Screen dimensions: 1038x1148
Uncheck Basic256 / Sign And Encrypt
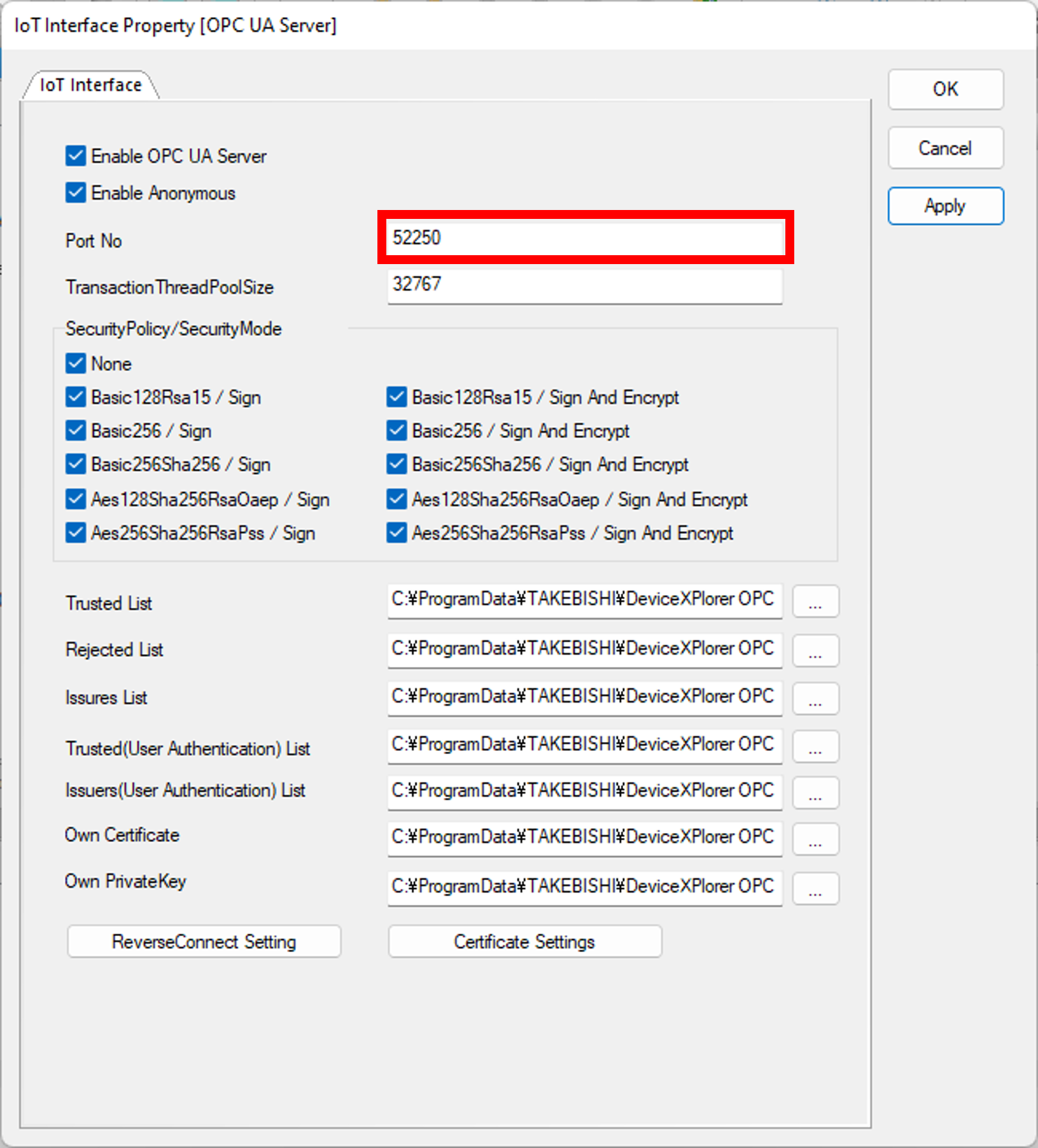pyautogui.click(x=396, y=431)
